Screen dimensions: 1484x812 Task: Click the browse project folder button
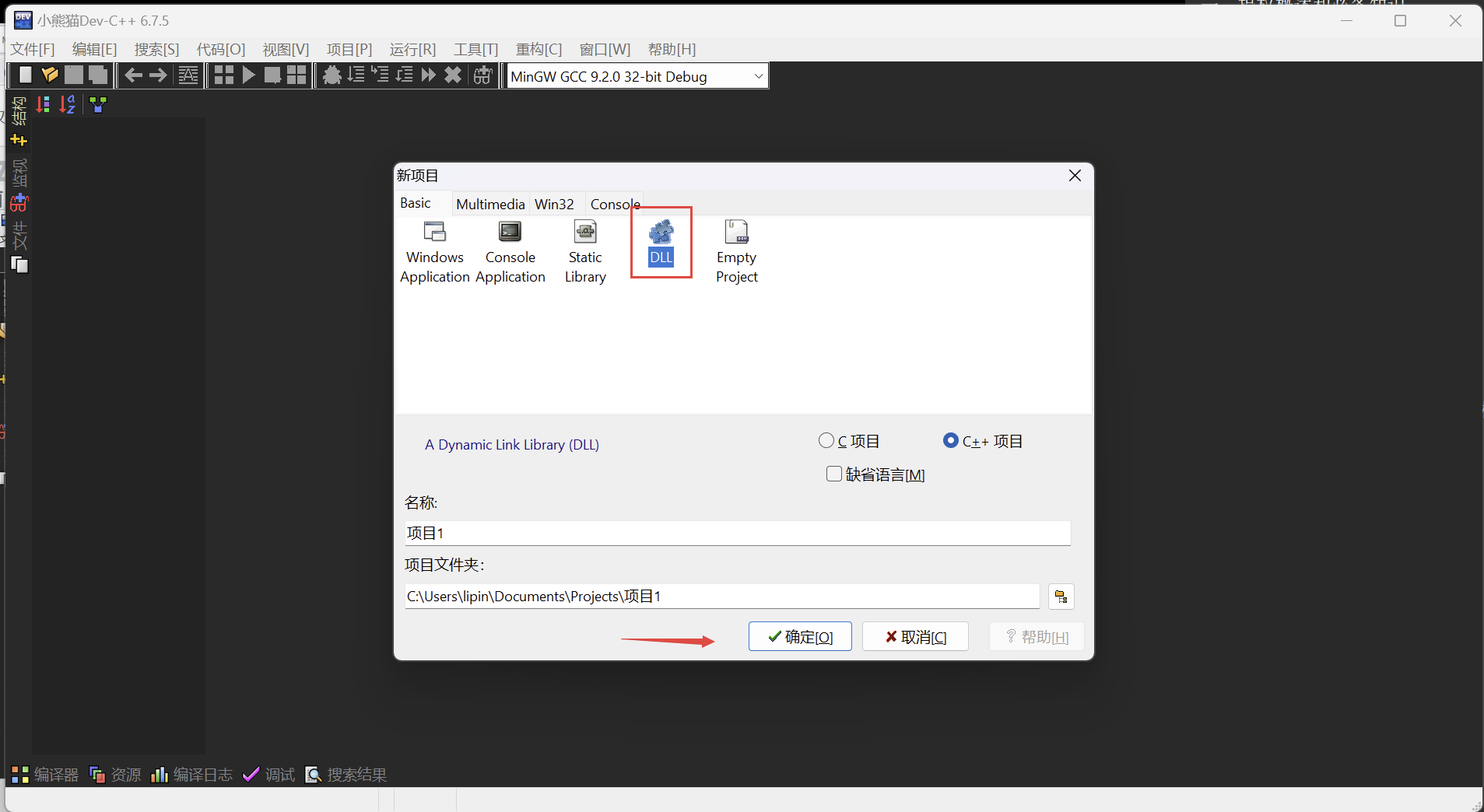1061,597
